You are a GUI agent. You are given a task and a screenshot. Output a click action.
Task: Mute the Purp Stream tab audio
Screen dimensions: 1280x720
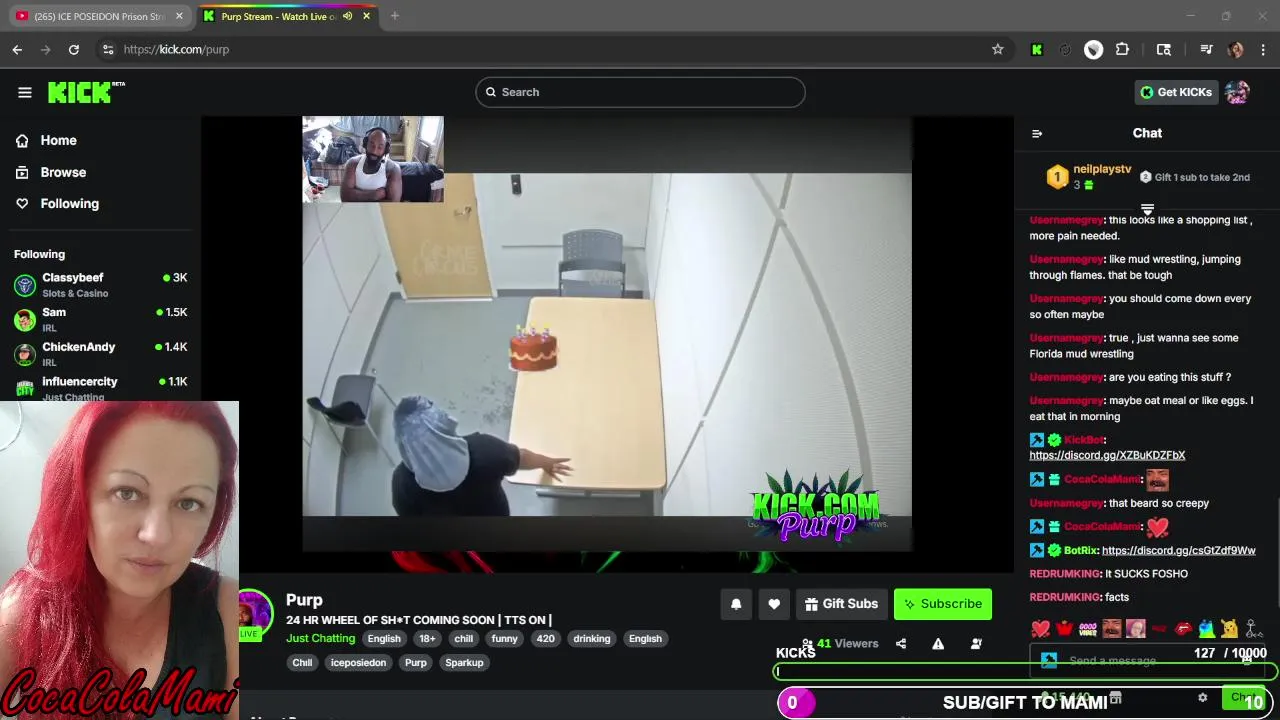[348, 16]
